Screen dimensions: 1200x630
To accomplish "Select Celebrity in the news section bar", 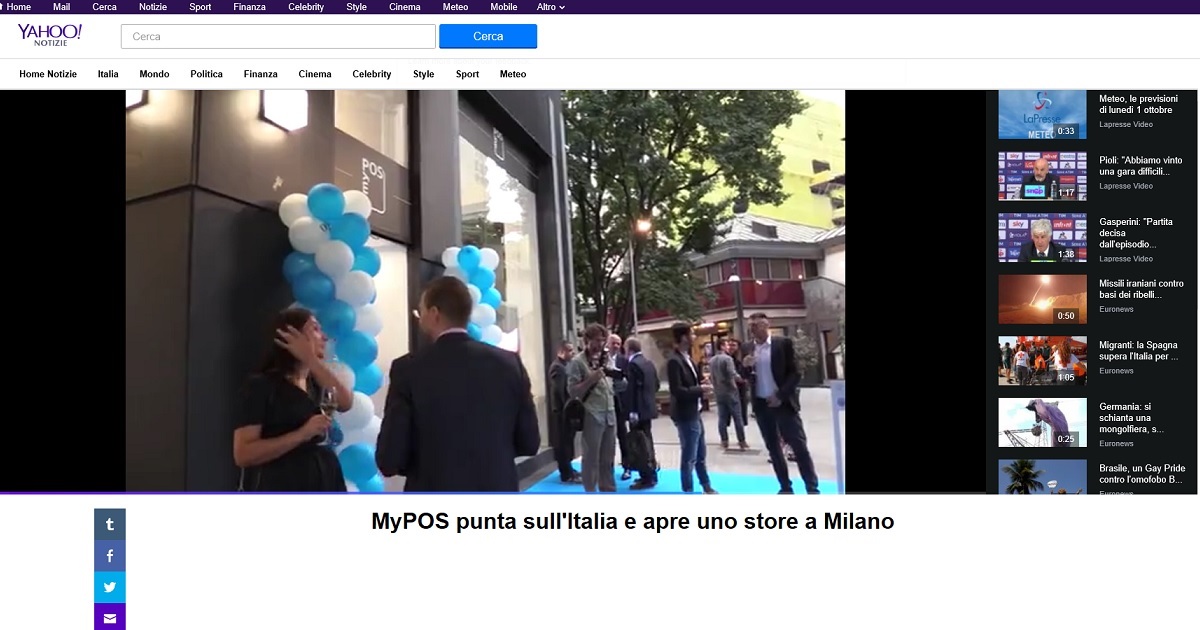I will (x=372, y=74).
